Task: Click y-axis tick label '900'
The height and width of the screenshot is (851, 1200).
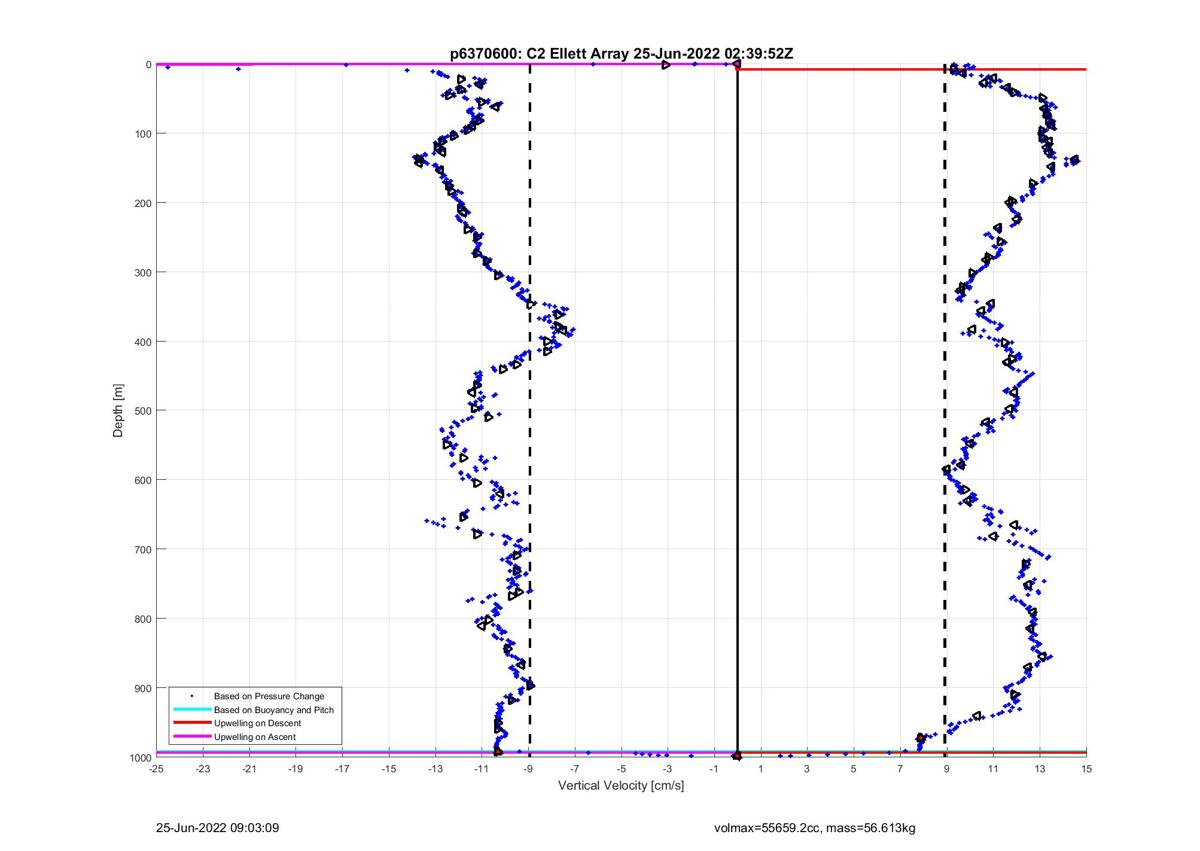Action: [x=143, y=688]
